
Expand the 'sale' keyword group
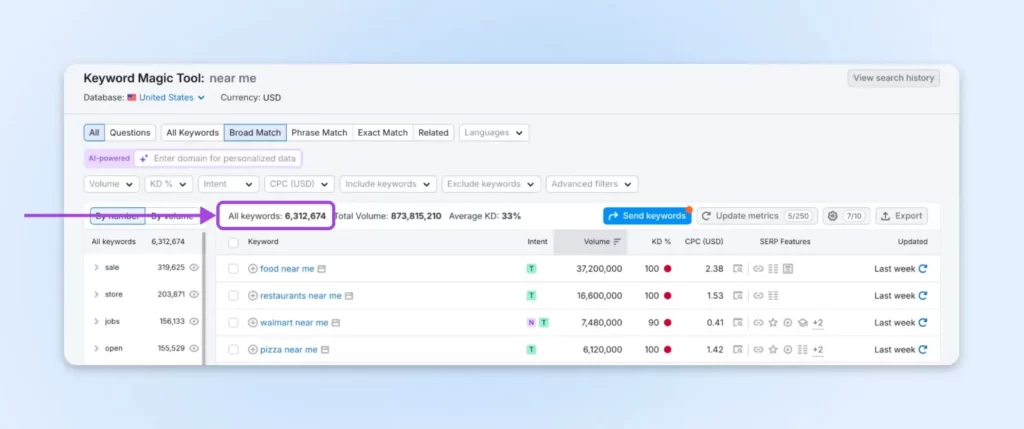click(97, 267)
